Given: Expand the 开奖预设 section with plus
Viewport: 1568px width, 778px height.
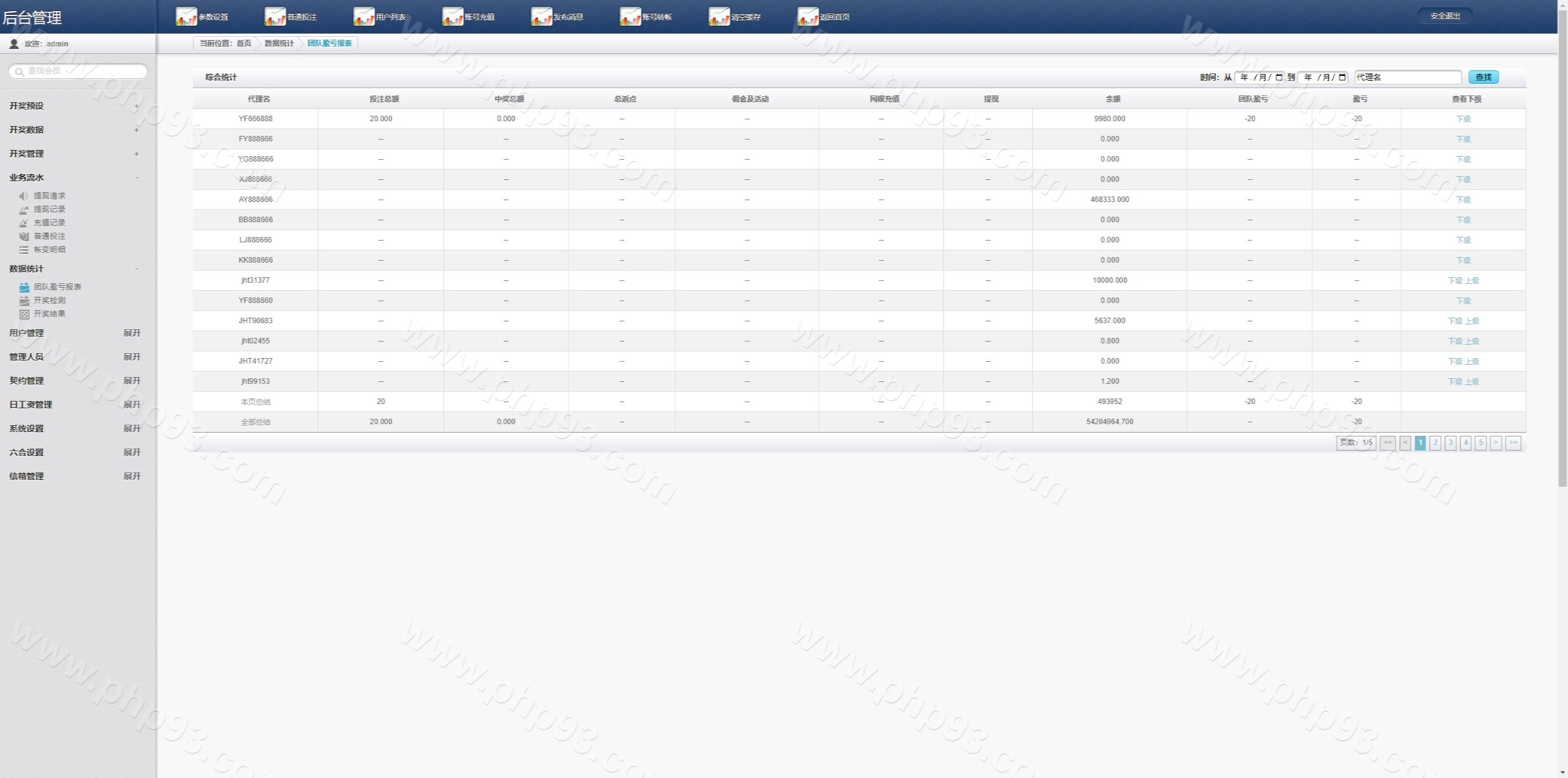Looking at the screenshot, I should coord(136,106).
